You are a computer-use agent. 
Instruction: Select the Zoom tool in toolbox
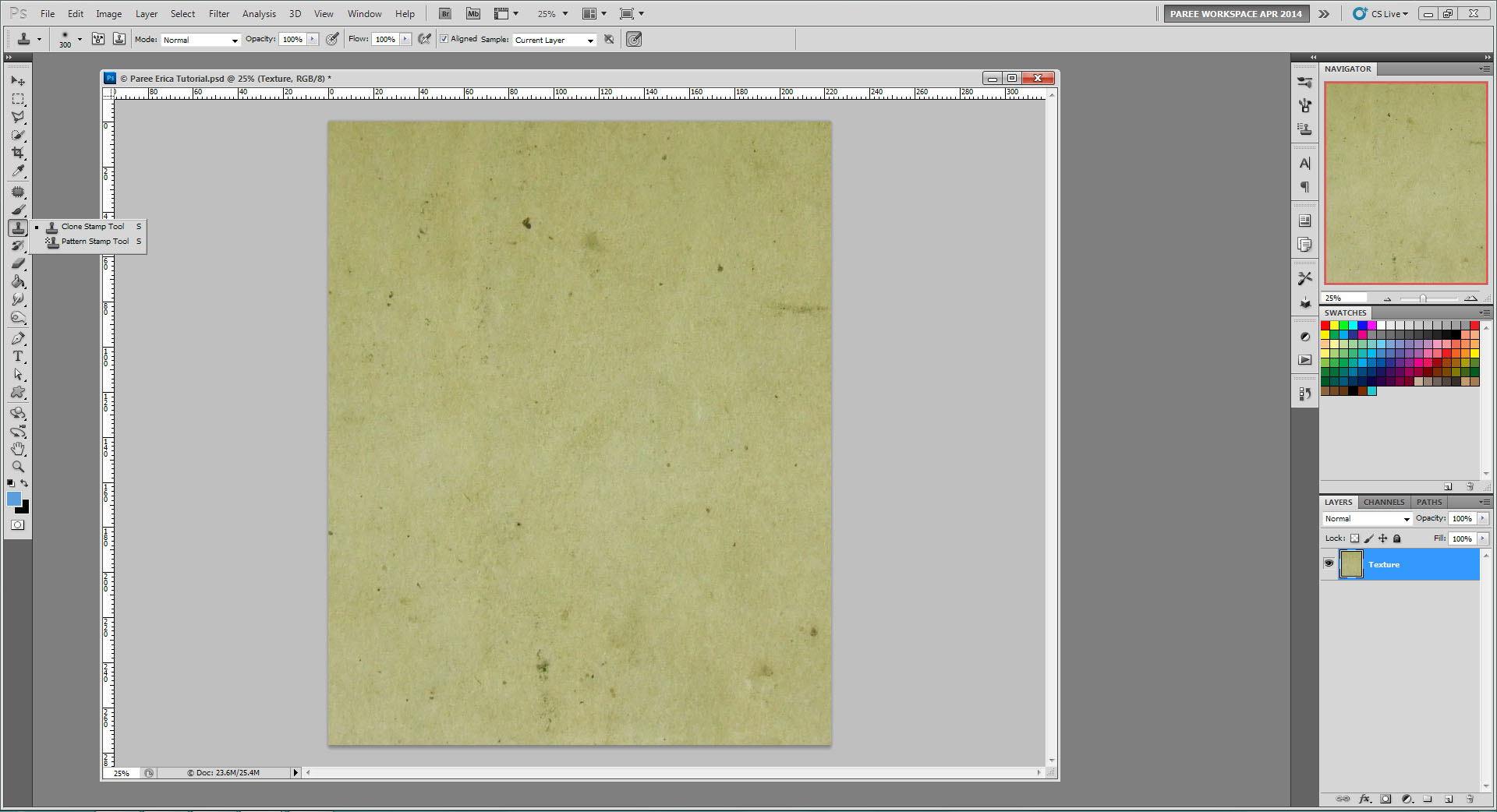(18, 467)
